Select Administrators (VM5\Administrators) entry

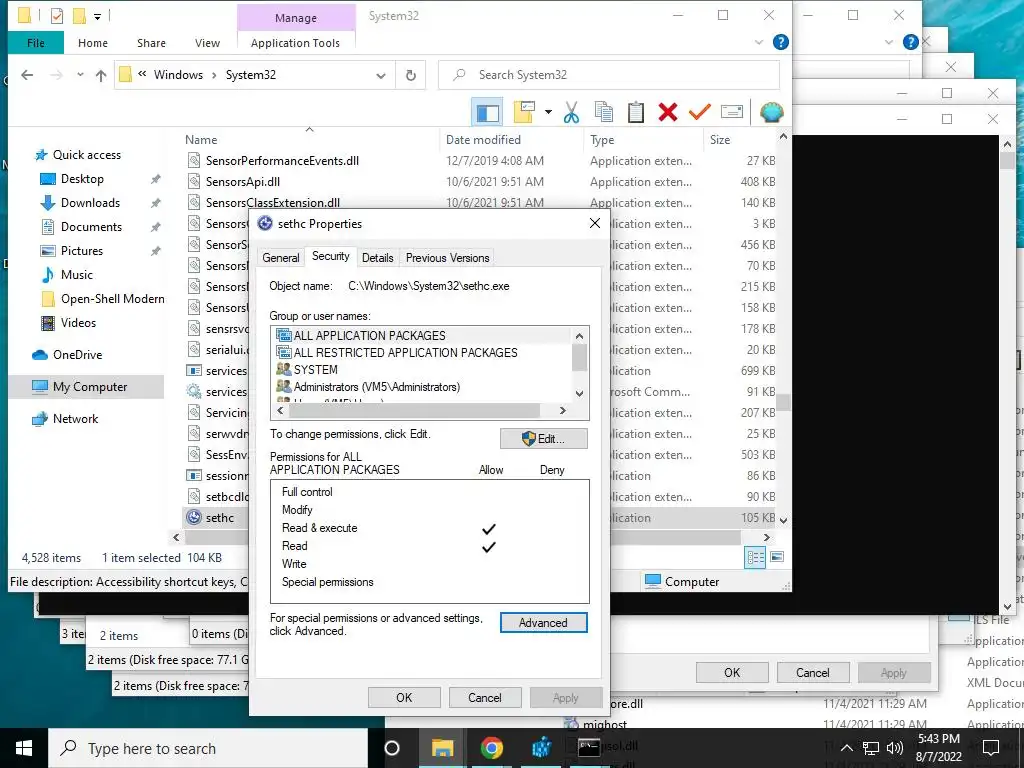pos(368,387)
